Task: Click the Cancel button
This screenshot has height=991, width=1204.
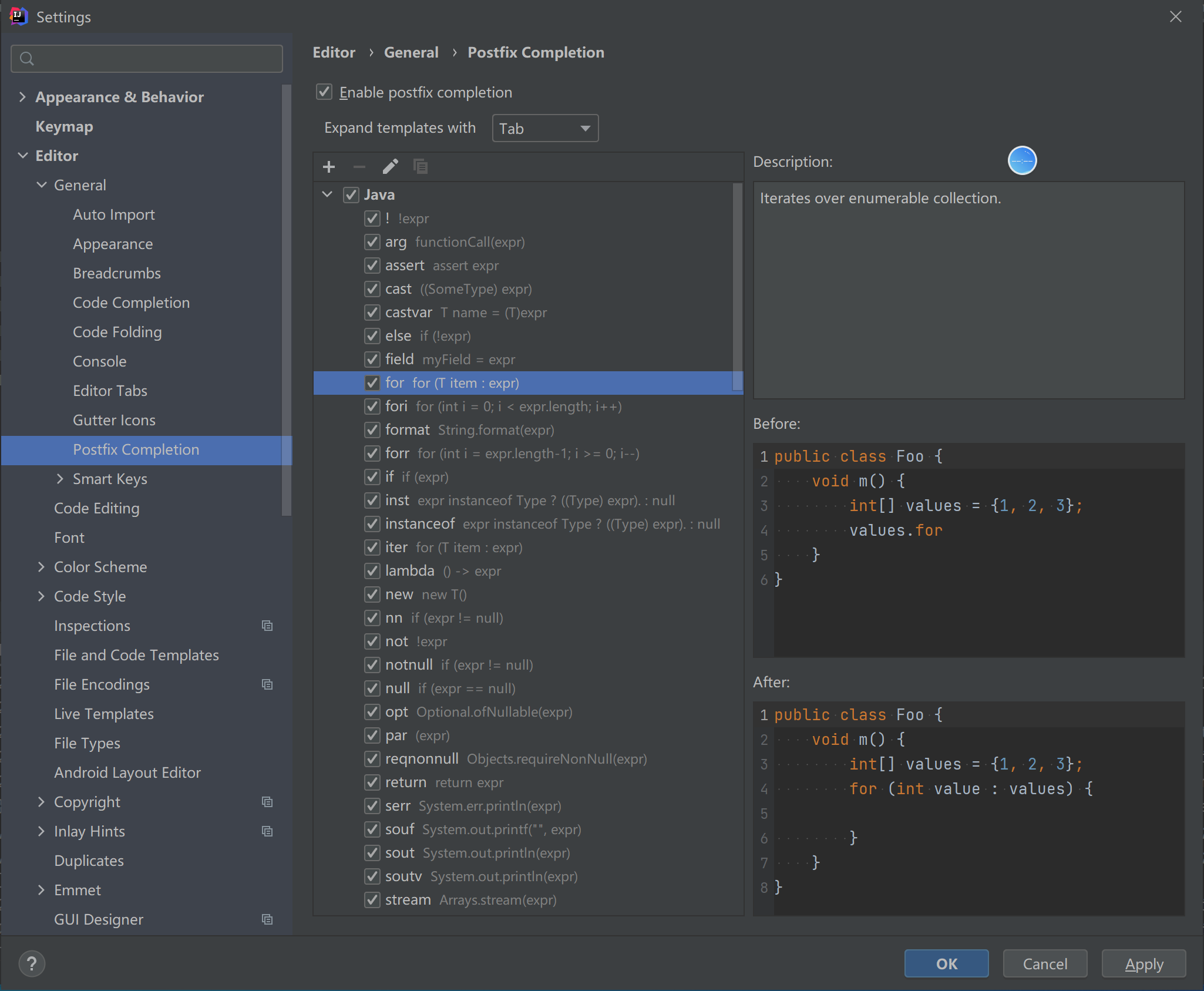Action: click(x=1045, y=963)
